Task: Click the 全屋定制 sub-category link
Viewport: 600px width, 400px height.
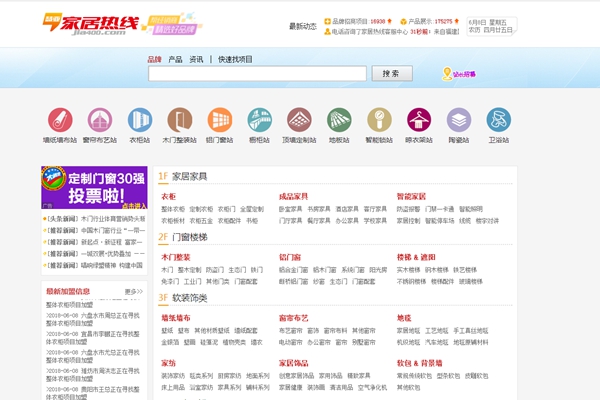Action: tap(252, 209)
